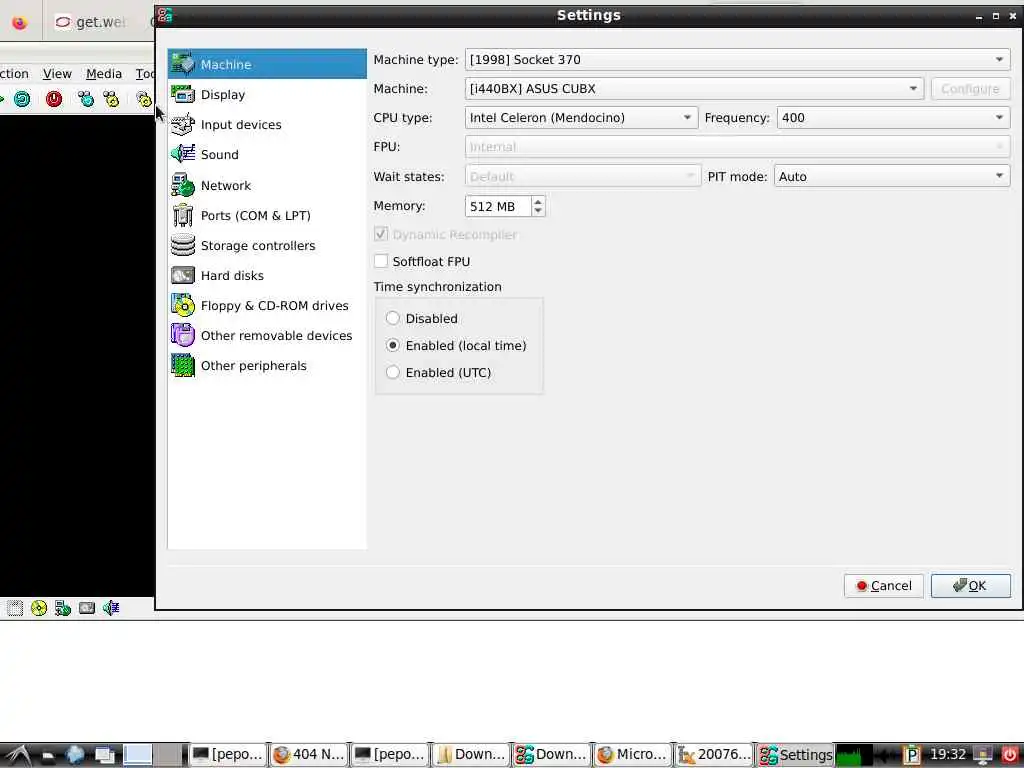Click the globe browser launcher in taskbar
The height and width of the screenshot is (768, 1024).
tap(75, 755)
